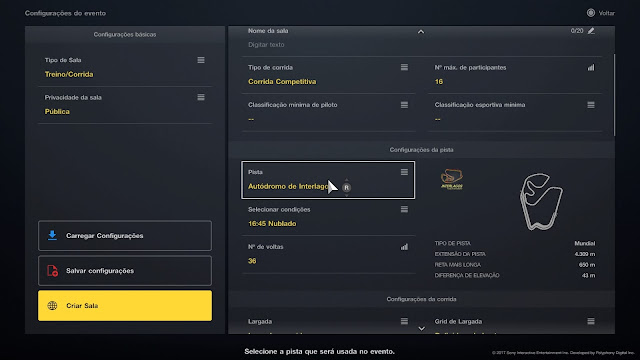Select the Pista Autódromo de Interlagos field
The height and width of the screenshot is (360, 640).
328,180
